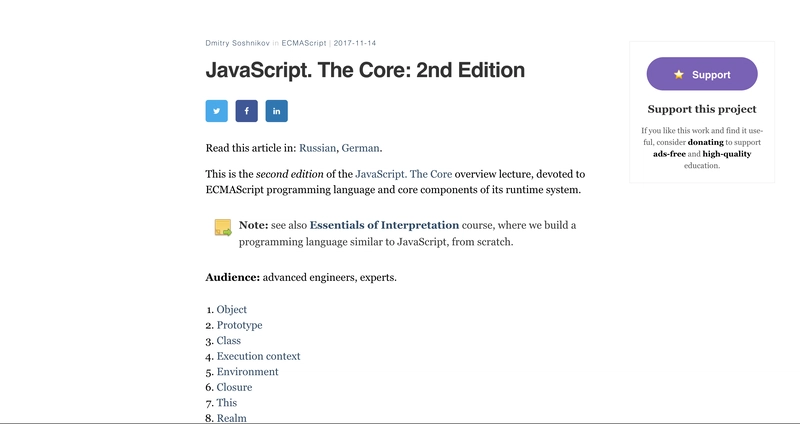Jump to the Closure section
The image size is (800, 424).
234,387
